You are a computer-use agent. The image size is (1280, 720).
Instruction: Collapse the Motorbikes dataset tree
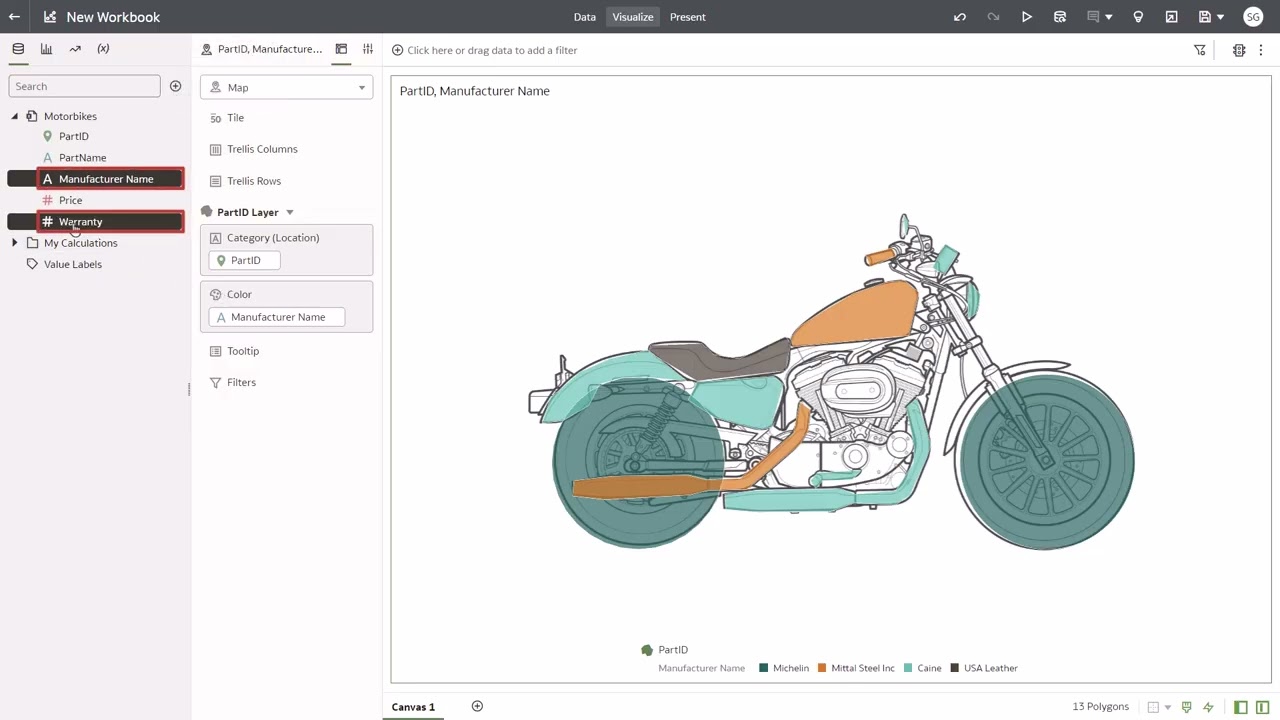click(x=15, y=116)
